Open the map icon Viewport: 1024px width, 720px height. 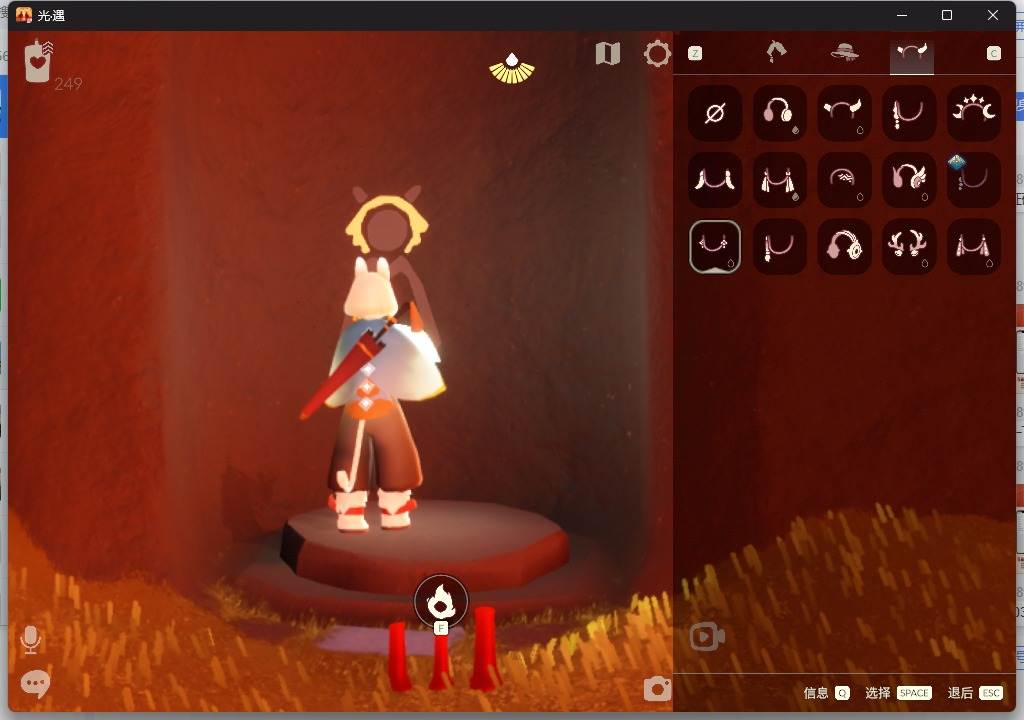pos(608,54)
